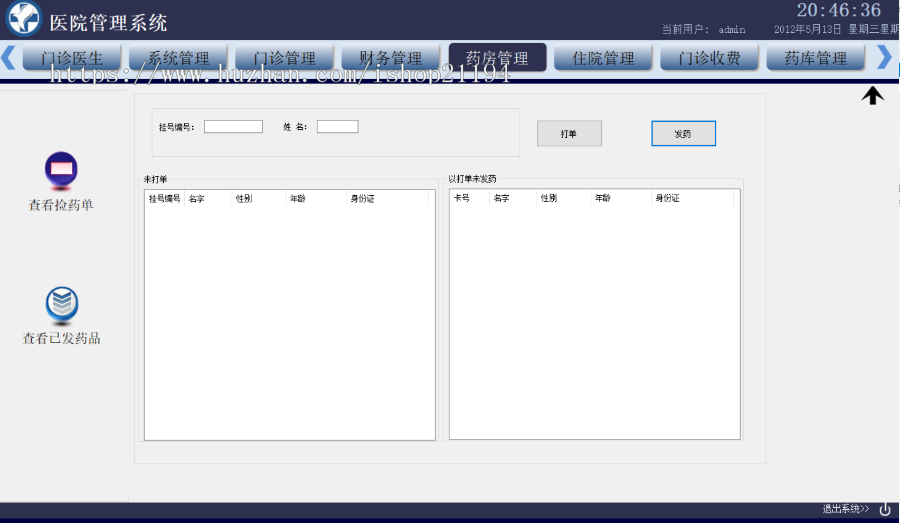This screenshot has width=900, height=523.
Task: Switch to 药库管理 tab
Action: [816, 57]
